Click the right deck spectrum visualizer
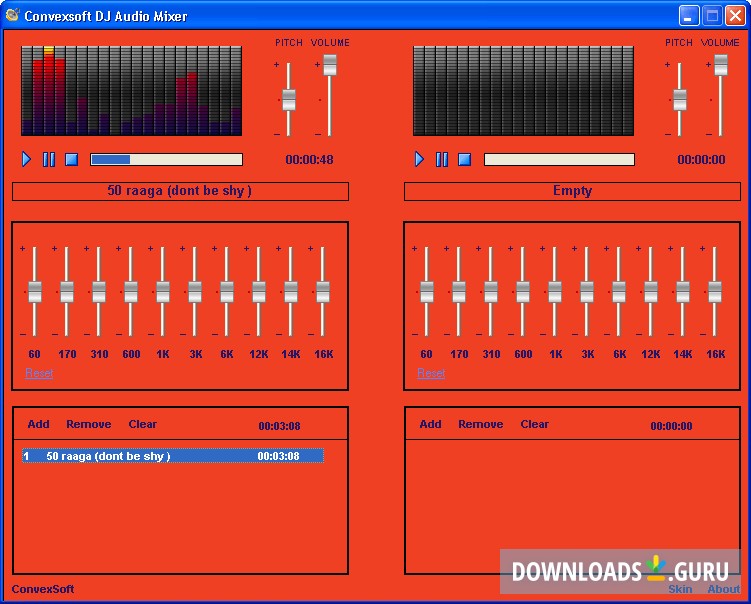Screen dimensions: 751x604 coord(523,91)
